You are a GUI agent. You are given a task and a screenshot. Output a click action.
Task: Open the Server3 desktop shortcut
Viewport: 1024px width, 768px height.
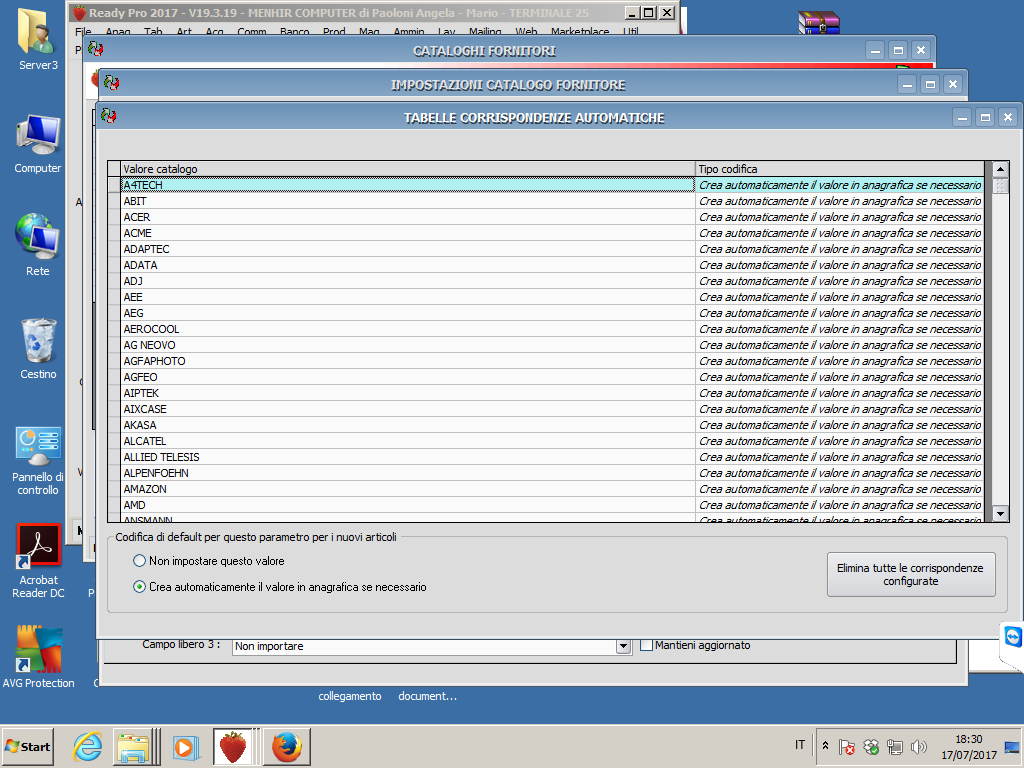click(x=38, y=38)
